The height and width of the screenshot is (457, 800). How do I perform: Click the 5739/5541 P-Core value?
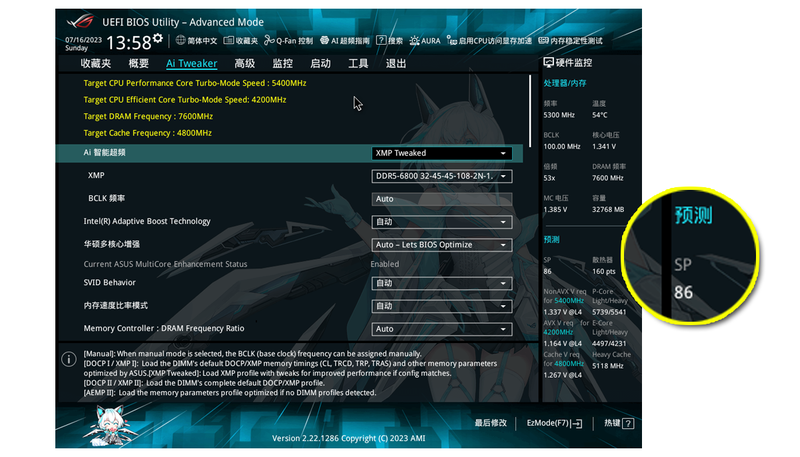point(609,312)
